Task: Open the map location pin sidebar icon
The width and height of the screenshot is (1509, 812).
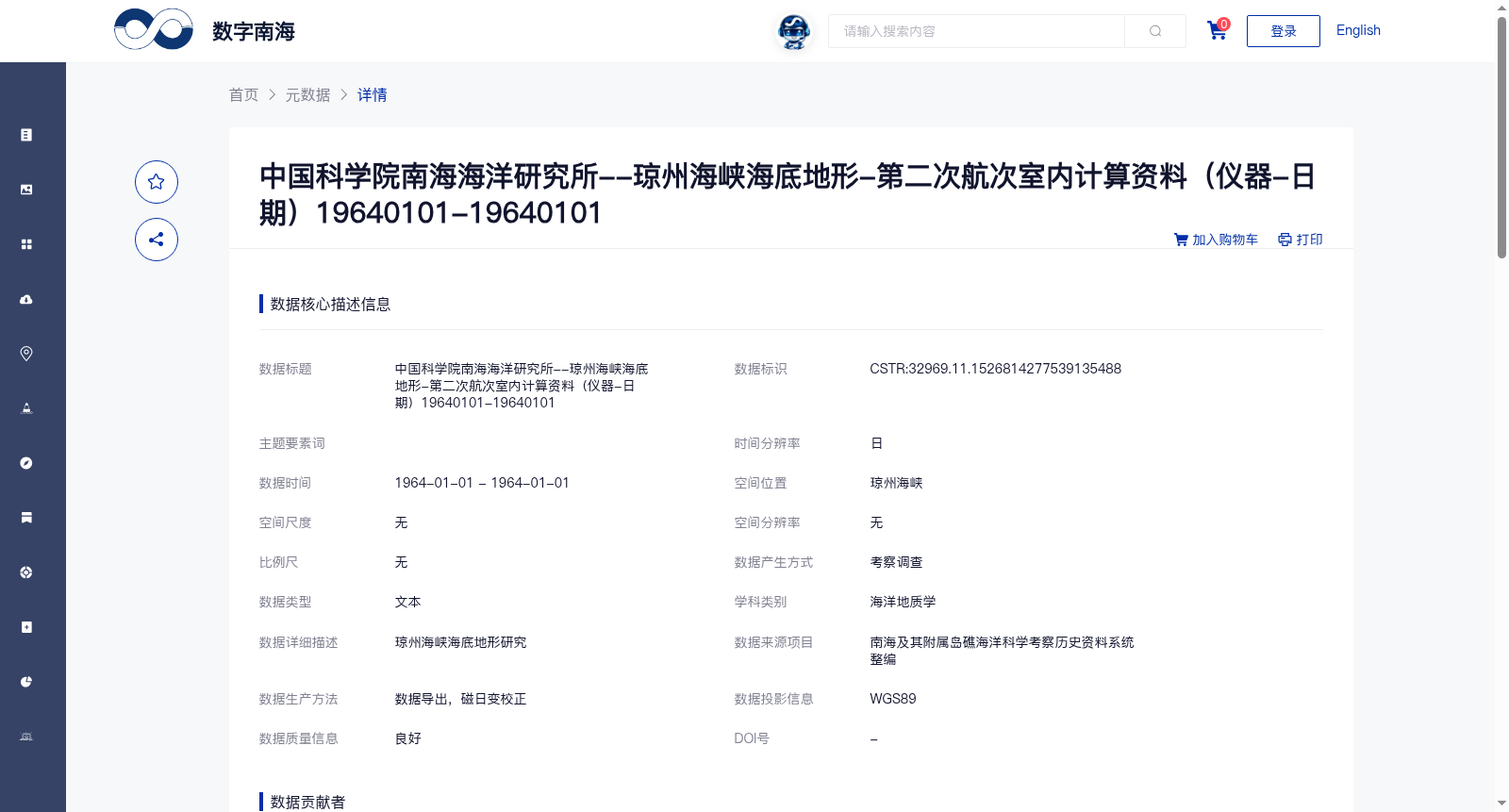Action: point(26,354)
